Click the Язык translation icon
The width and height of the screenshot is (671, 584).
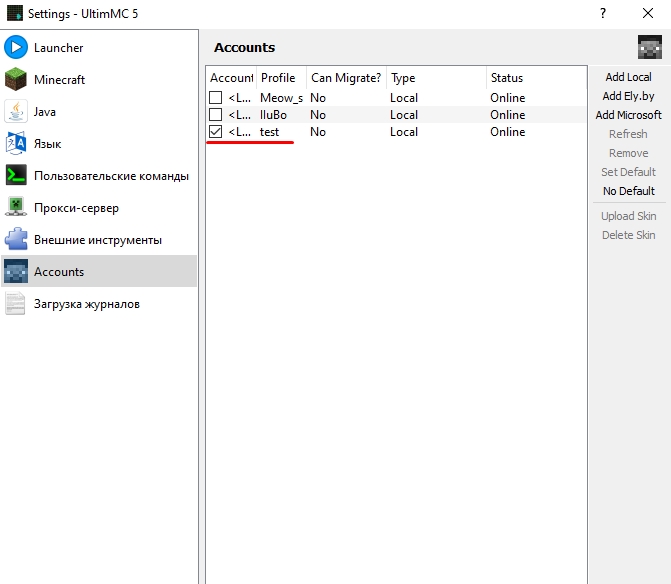[x=16, y=143]
